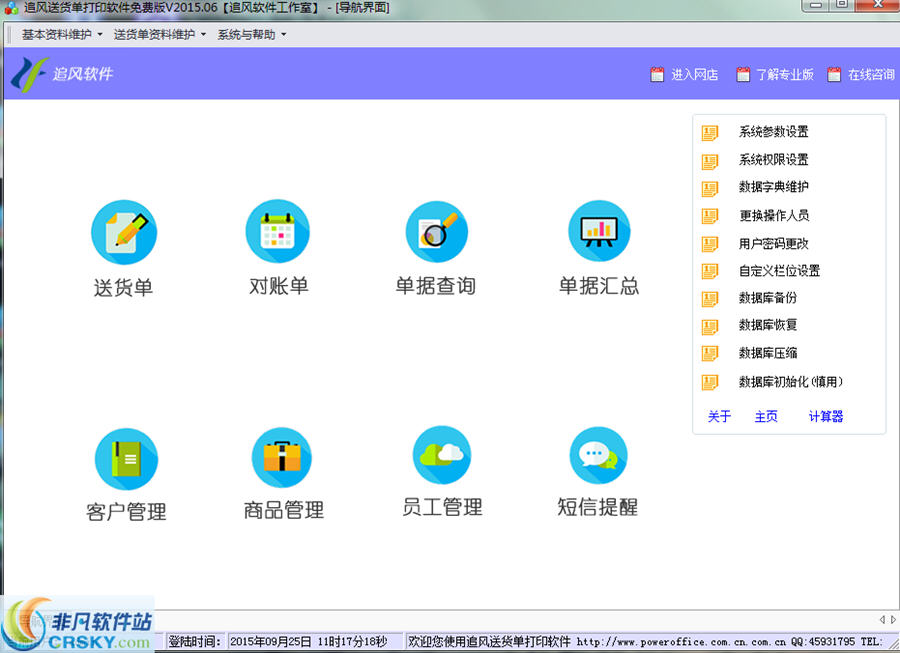Click the 了解专业版 link
Screen dimensions: 900x653
click(785, 75)
